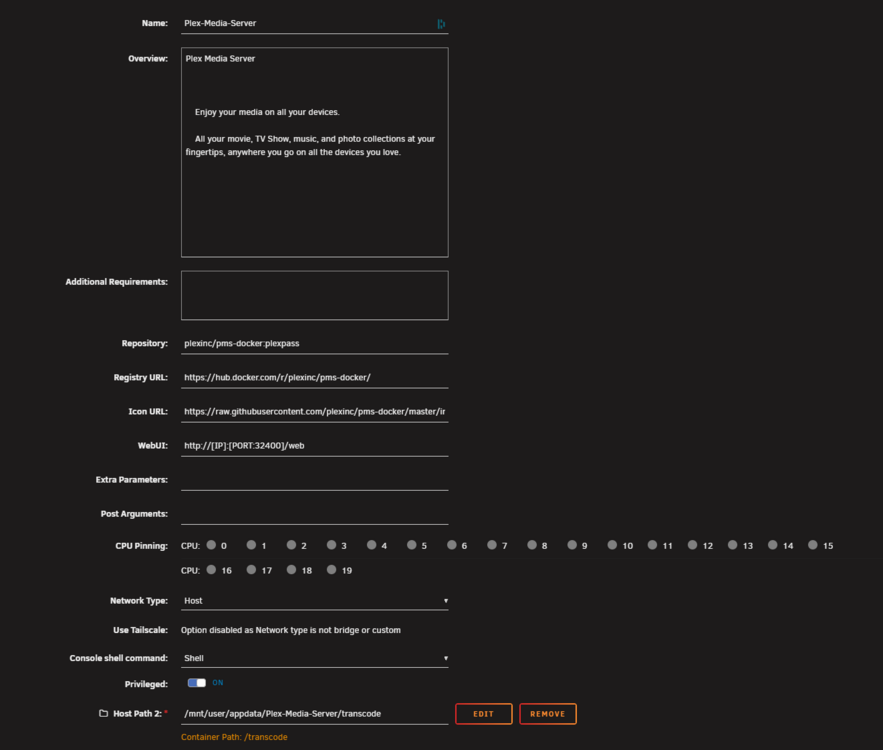Select CPU 0 pinning checkbox

pyautogui.click(x=211, y=545)
